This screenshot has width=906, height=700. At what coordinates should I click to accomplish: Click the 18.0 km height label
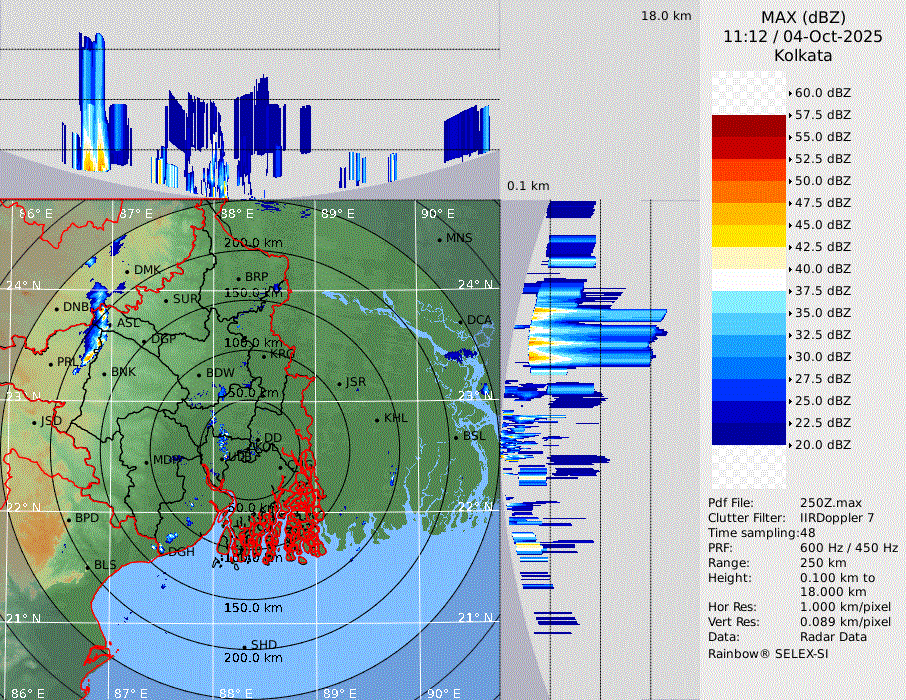point(666,16)
